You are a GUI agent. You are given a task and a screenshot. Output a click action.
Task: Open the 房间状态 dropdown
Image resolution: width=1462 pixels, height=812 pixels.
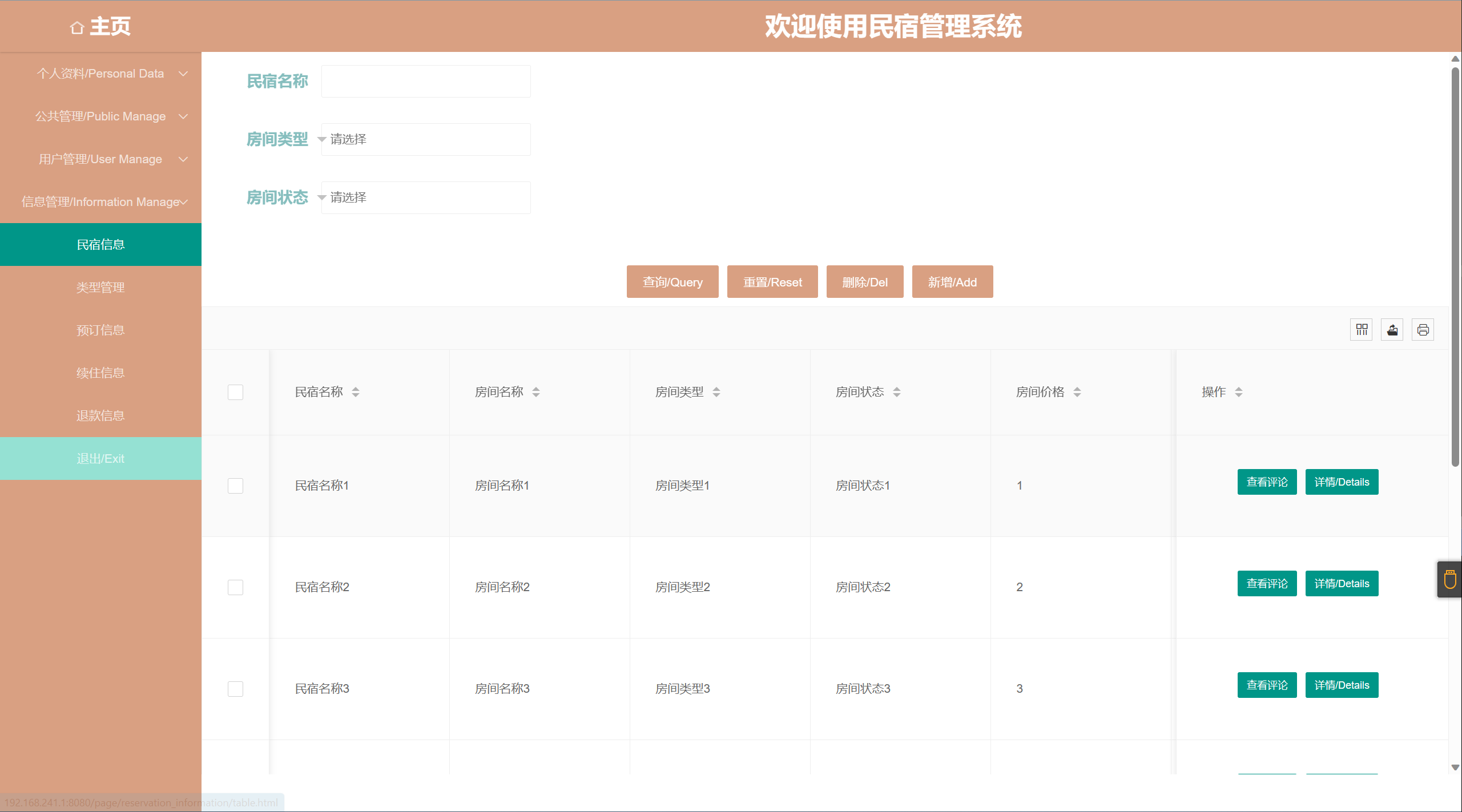point(425,197)
